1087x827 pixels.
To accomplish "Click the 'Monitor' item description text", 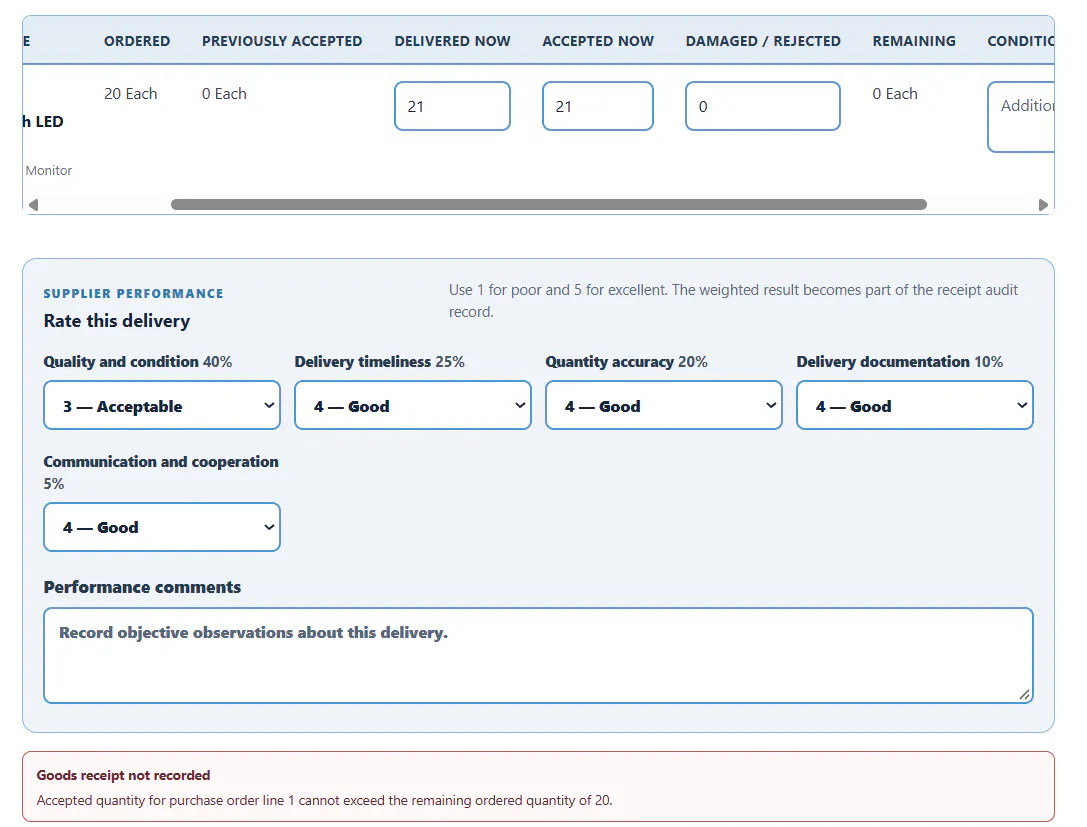I will click(x=49, y=170).
